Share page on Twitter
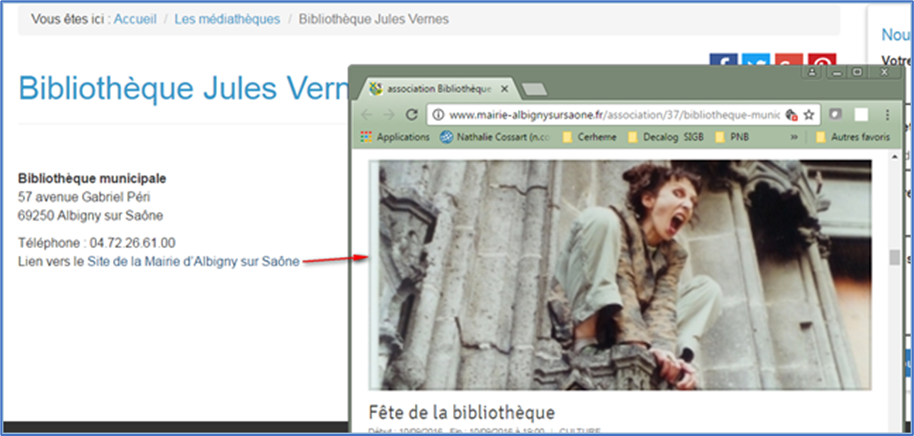This screenshot has height=436, width=914. [x=756, y=62]
